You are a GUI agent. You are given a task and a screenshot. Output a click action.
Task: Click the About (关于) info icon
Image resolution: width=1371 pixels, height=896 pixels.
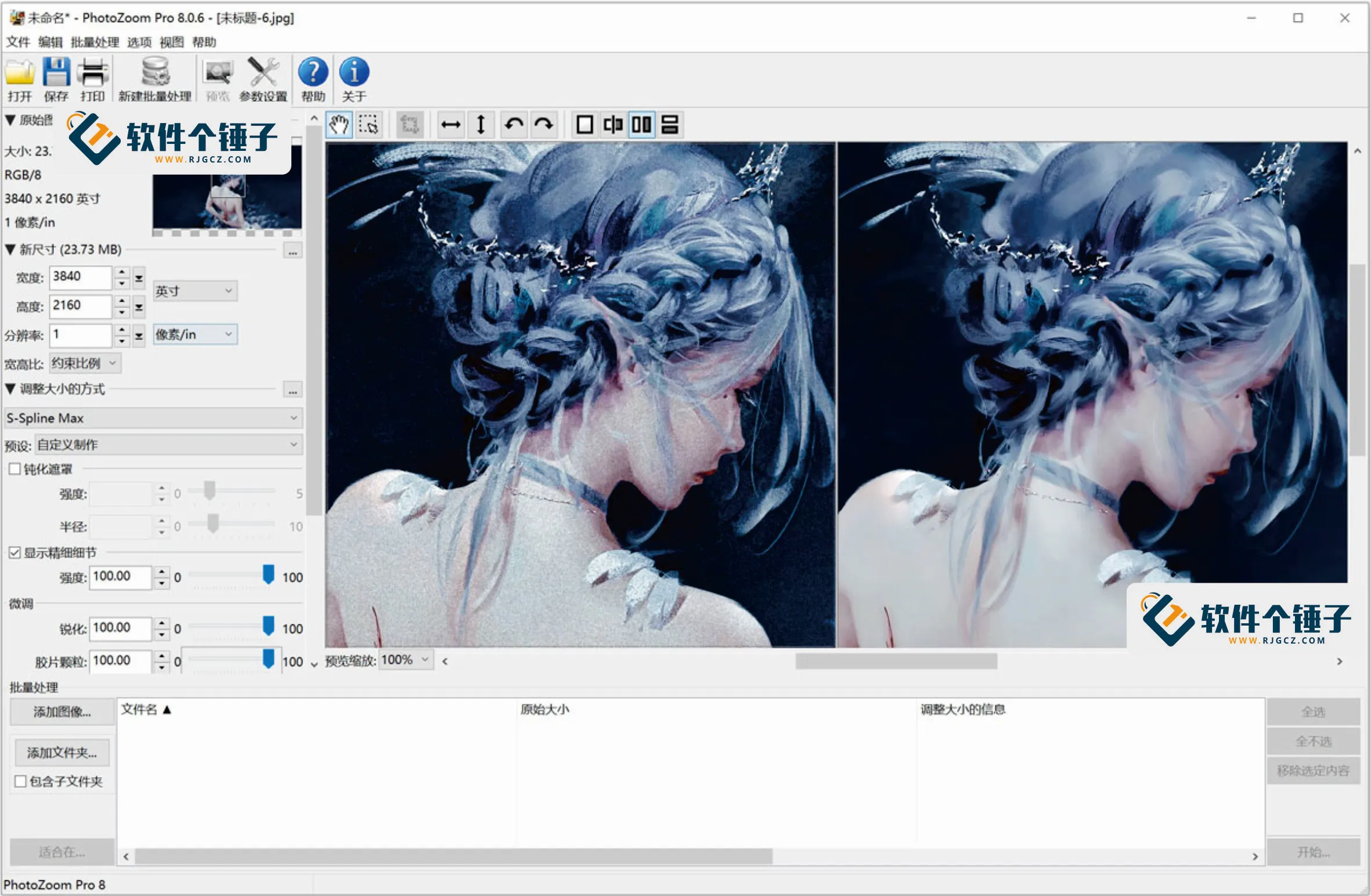tap(354, 73)
